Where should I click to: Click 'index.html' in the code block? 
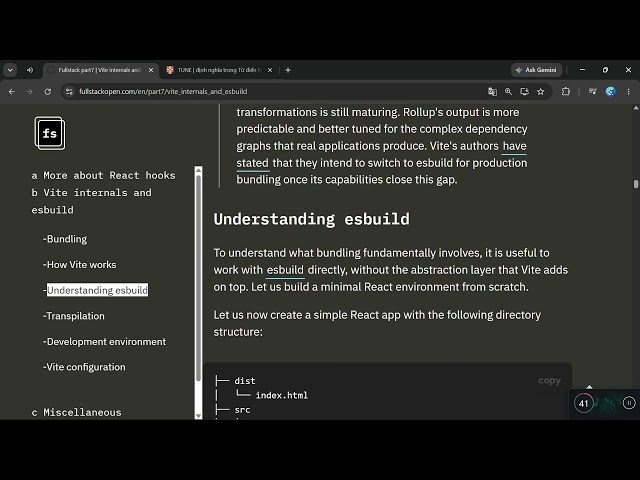282,396
